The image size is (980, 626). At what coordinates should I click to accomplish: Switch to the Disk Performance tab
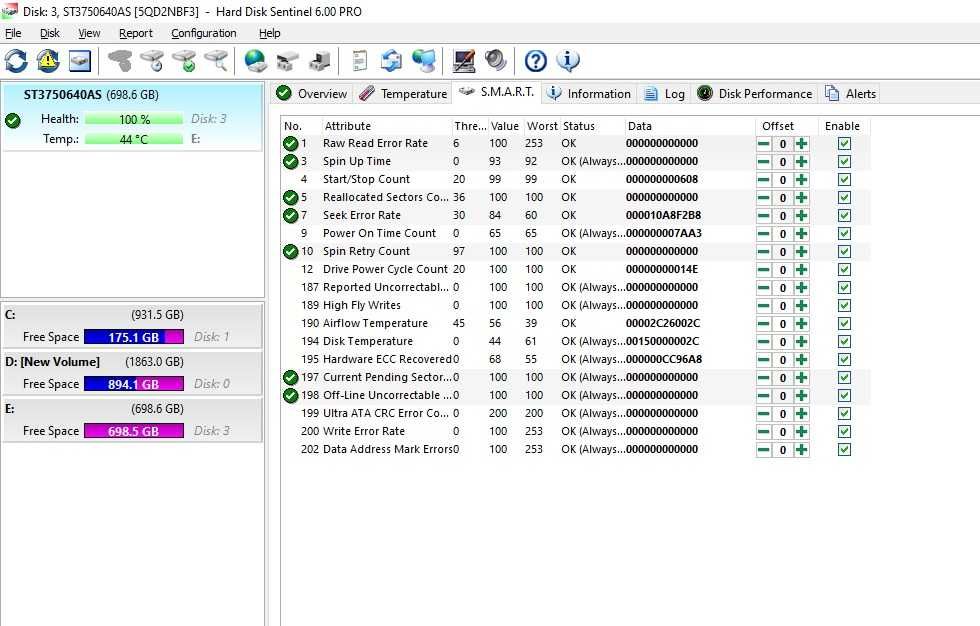pyautogui.click(x=754, y=94)
